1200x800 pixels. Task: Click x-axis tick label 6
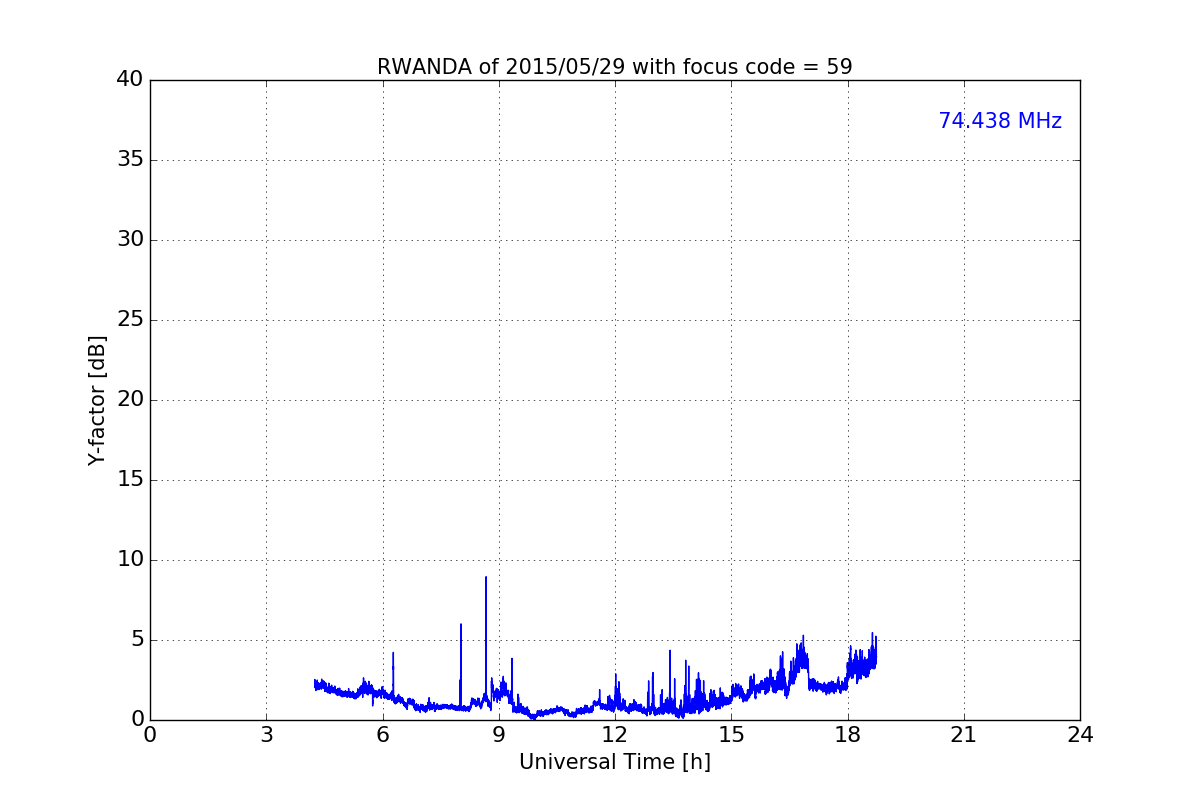pyautogui.click(x=382, y=734)
